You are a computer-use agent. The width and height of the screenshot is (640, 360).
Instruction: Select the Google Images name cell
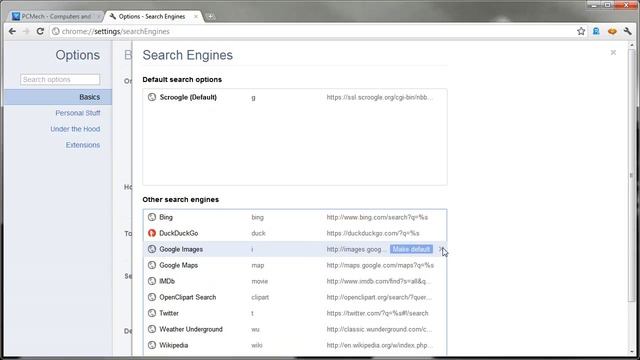pos(181,249)
